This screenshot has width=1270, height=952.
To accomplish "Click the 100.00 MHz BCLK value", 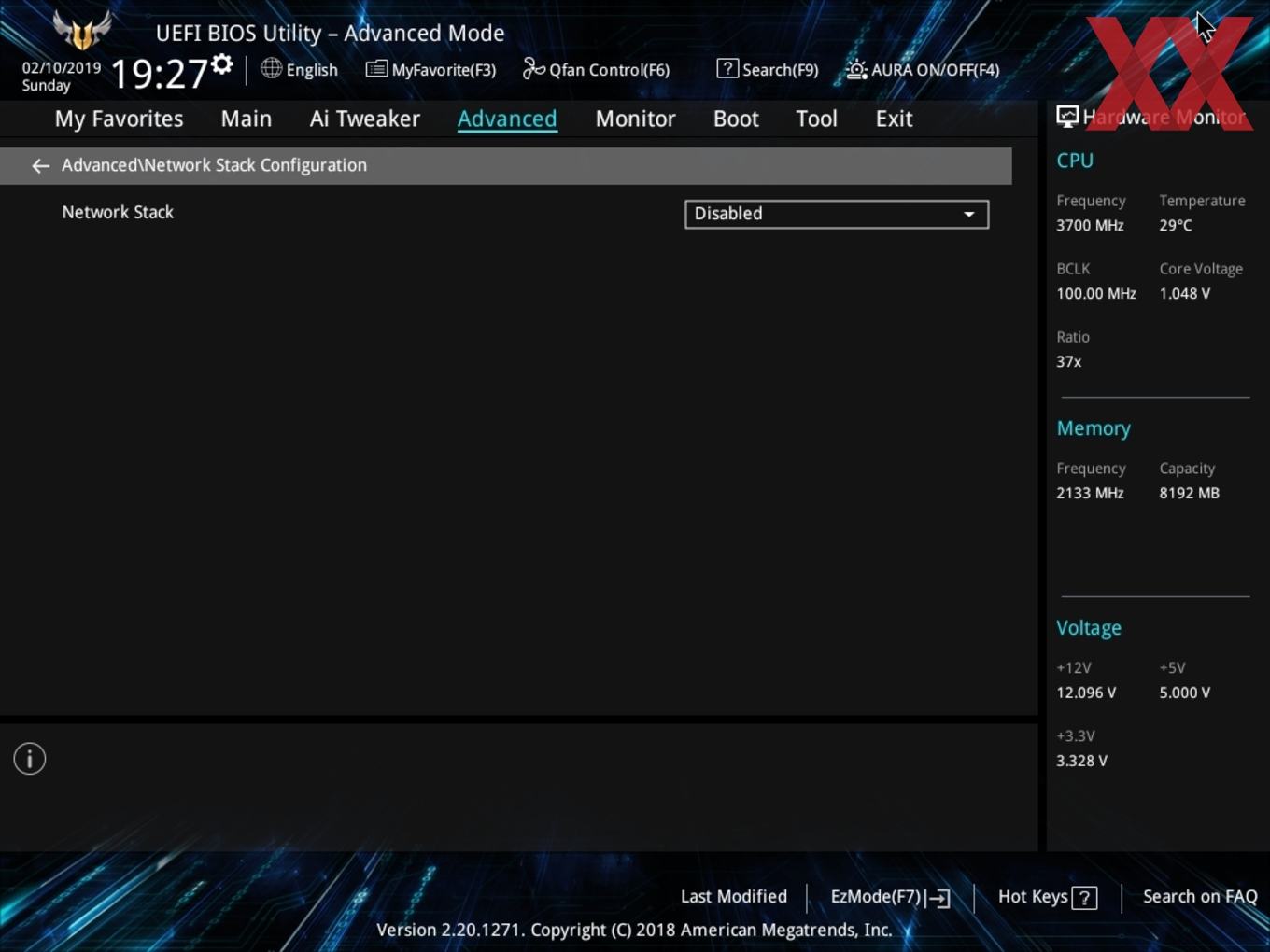I will [x=1096, y=293].
